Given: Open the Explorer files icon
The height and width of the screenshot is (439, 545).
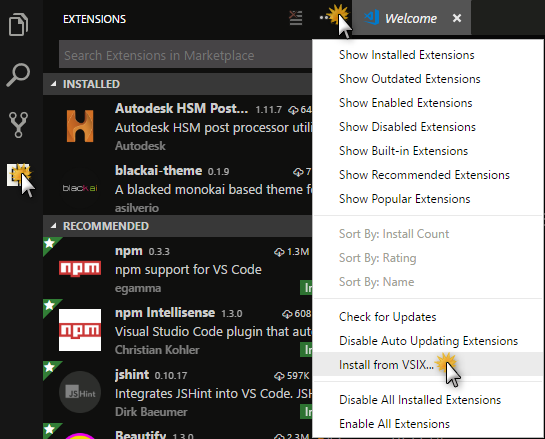Looking at the screenshot, I should (x=18, y=24).
